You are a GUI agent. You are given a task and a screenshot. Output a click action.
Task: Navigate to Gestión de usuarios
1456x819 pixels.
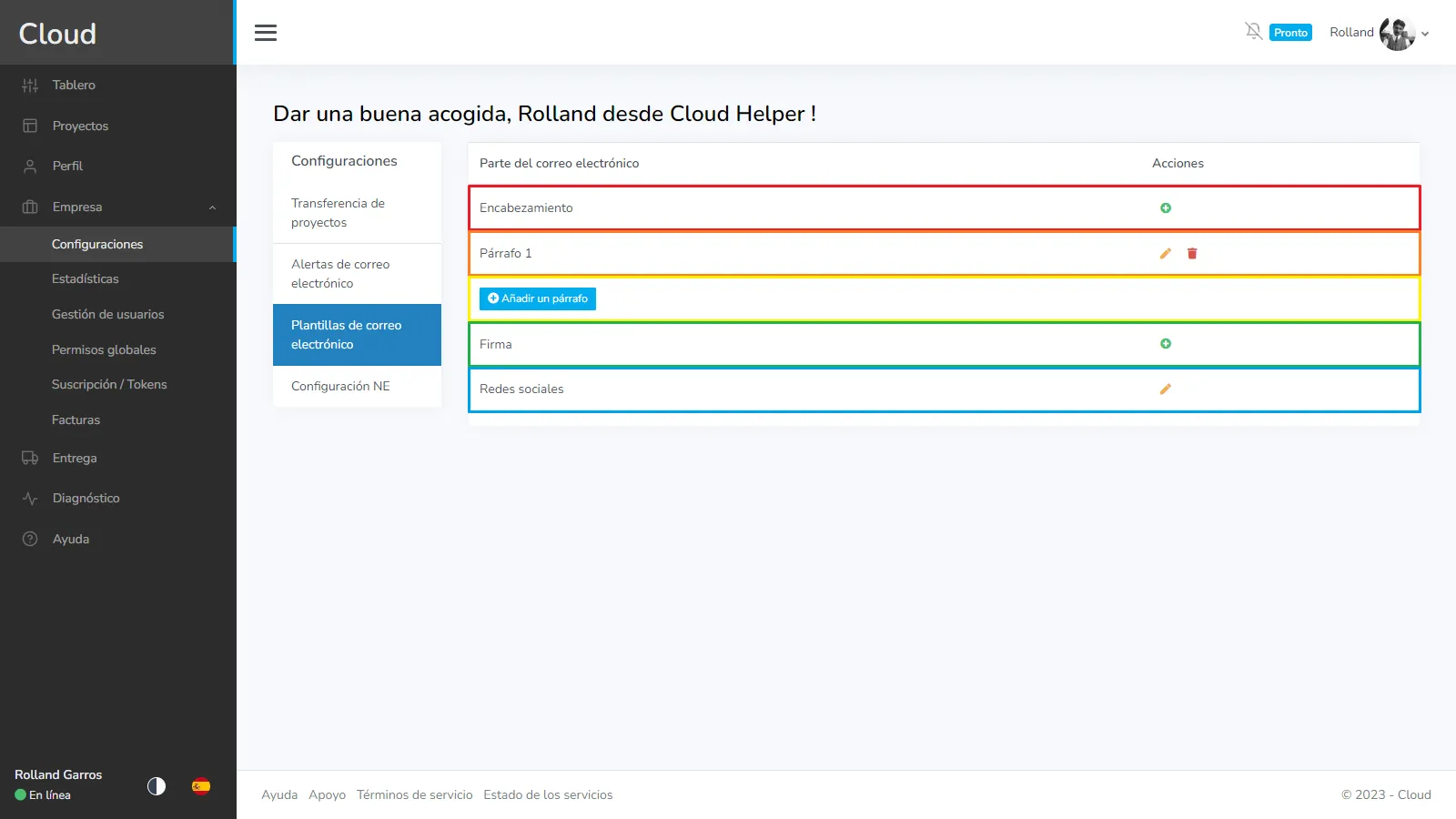click(x=107, y=314)
